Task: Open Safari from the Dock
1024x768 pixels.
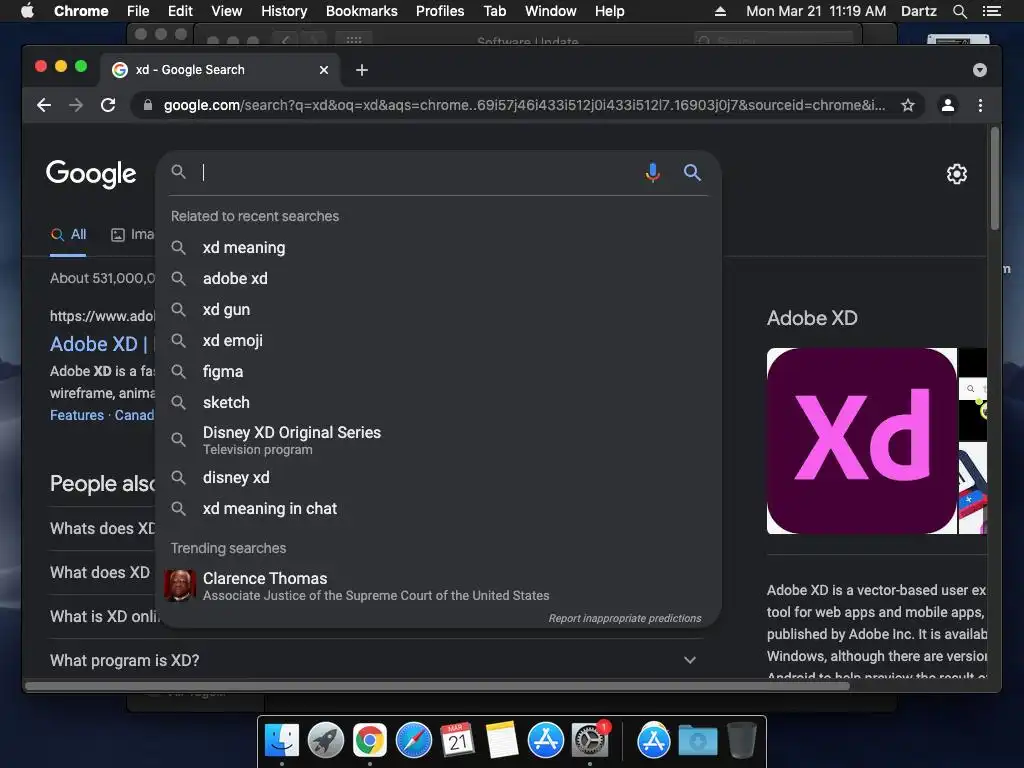Action: pyautogui.click(x=413, y=741)
